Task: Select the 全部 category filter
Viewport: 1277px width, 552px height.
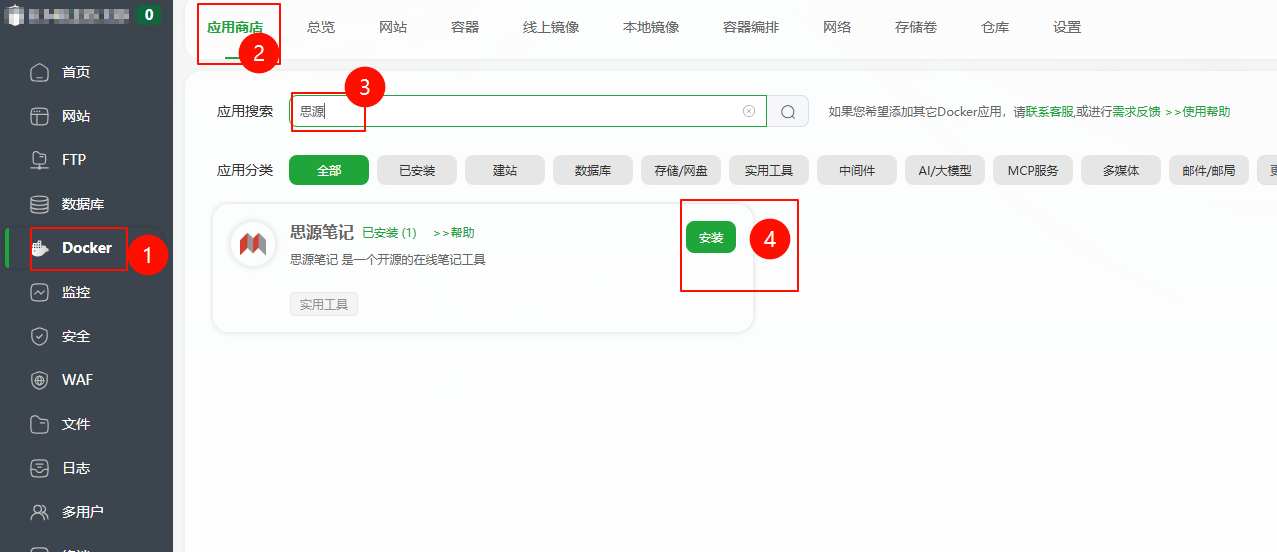Action: tap(329, 170)
